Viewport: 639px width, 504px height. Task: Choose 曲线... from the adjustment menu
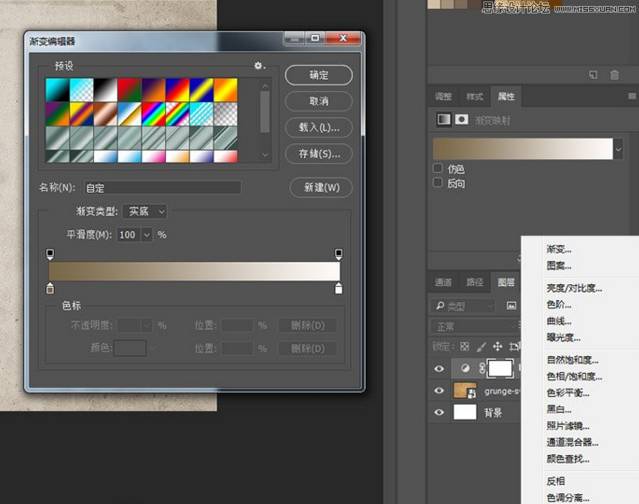559,321
